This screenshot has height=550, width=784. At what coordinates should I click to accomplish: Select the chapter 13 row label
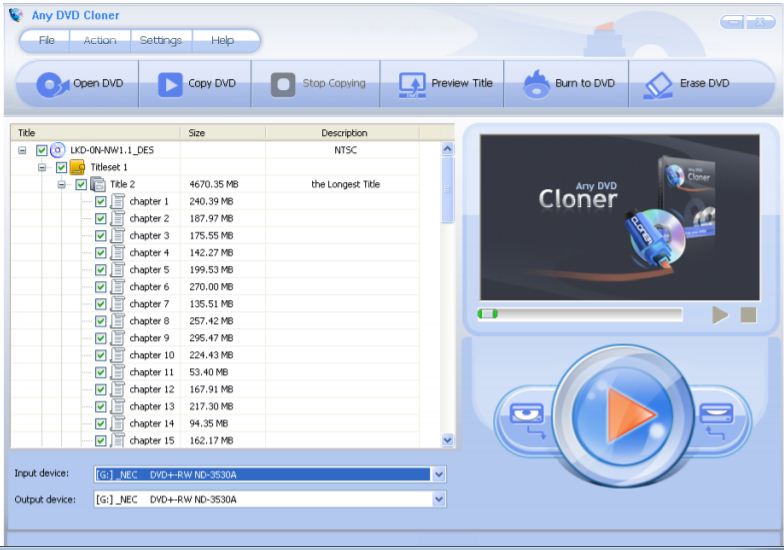[x=152, y=406]
